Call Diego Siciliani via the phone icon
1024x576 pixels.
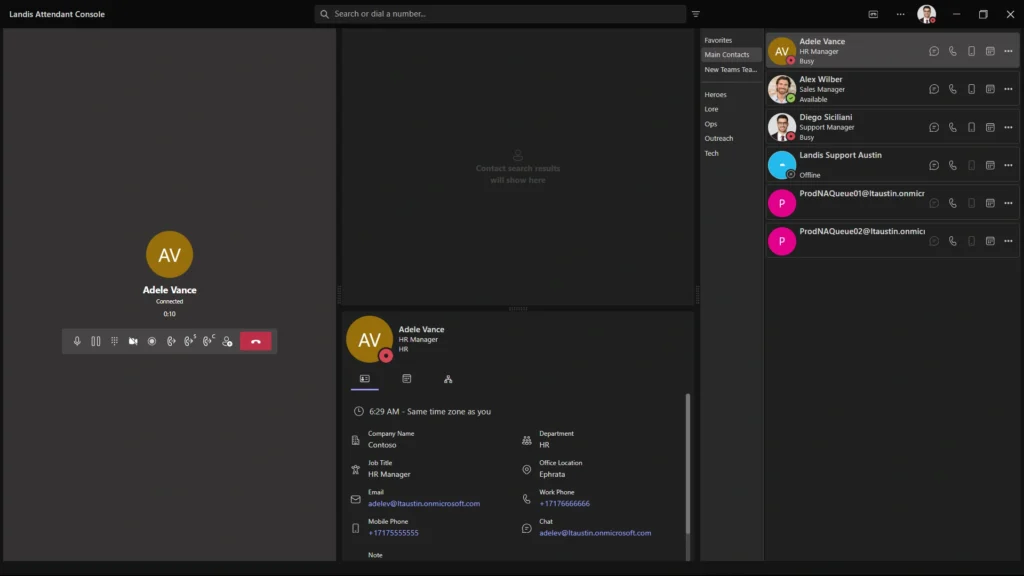[953, 127]
